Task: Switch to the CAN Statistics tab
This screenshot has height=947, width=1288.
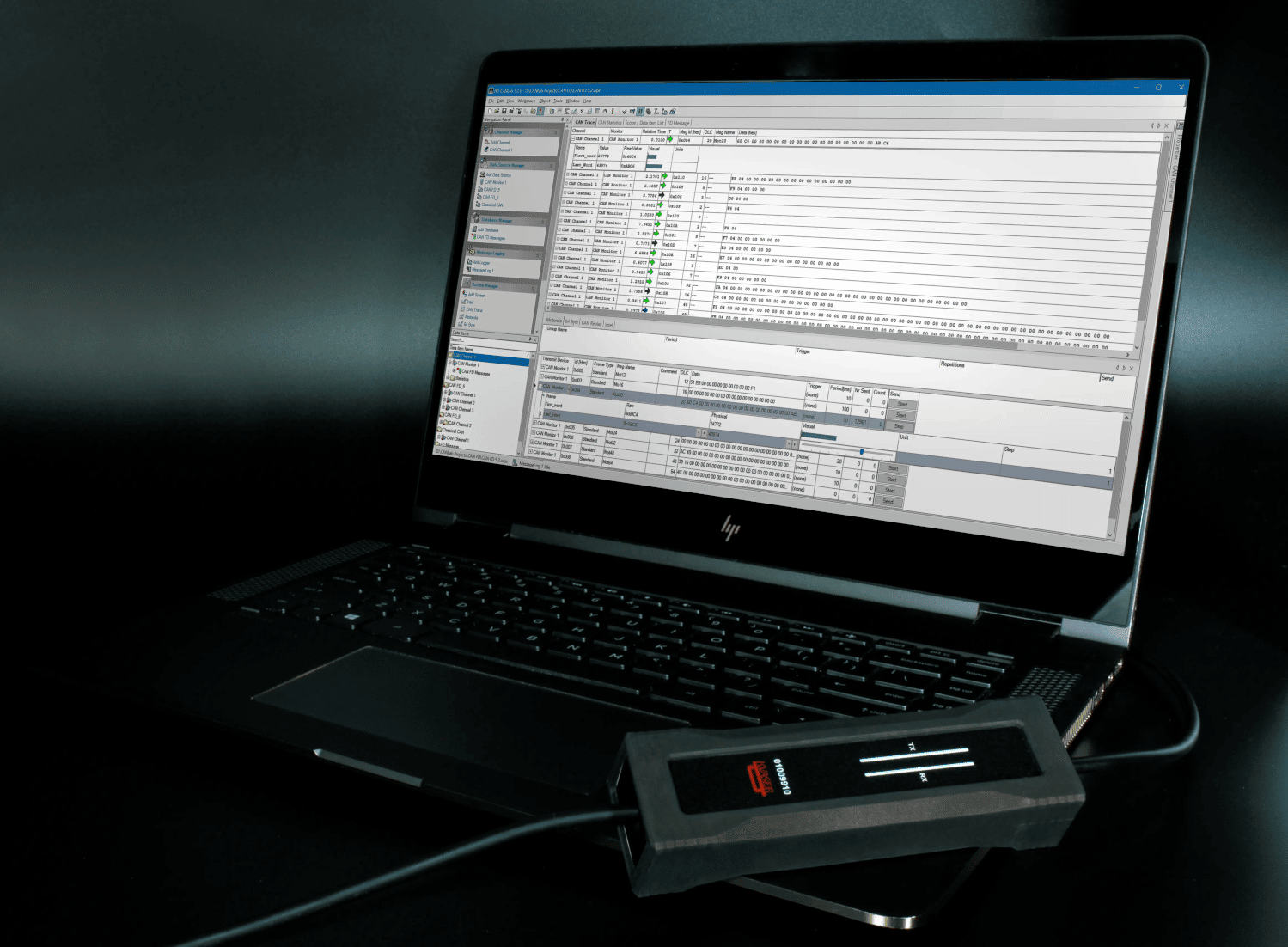Action: tap(610, 122)
